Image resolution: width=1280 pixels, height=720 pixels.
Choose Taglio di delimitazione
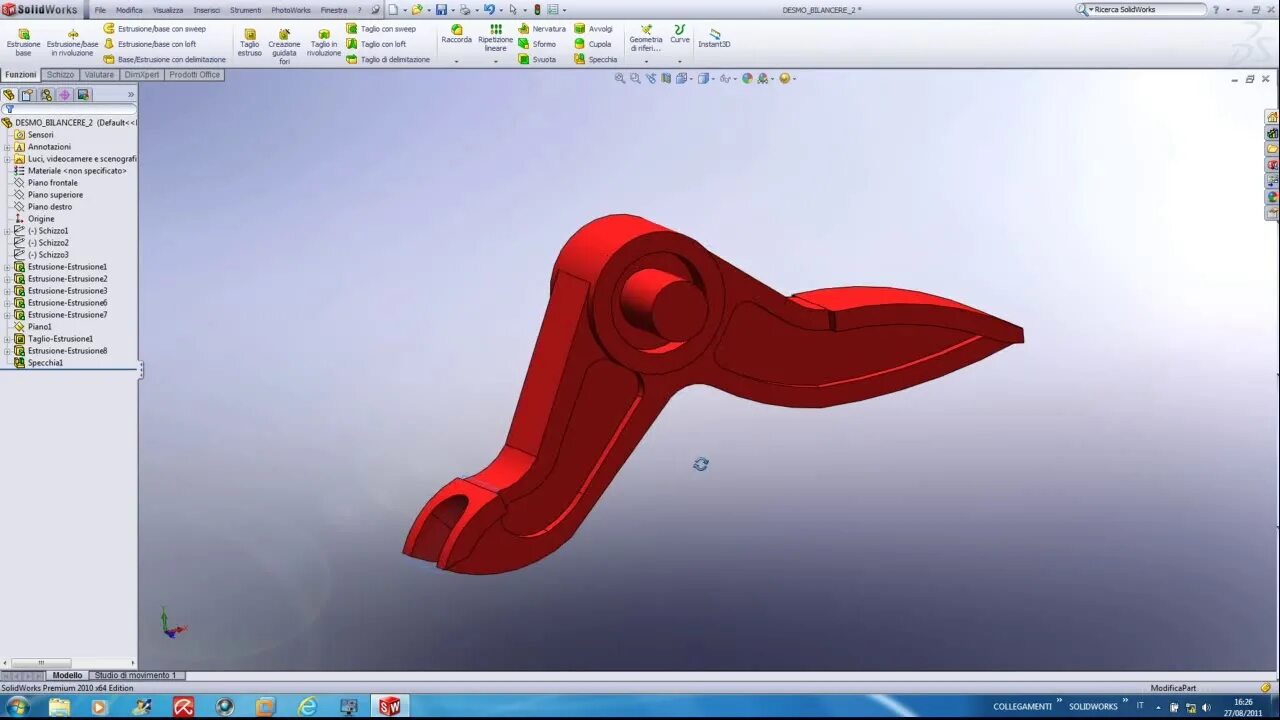pos(388,59)
